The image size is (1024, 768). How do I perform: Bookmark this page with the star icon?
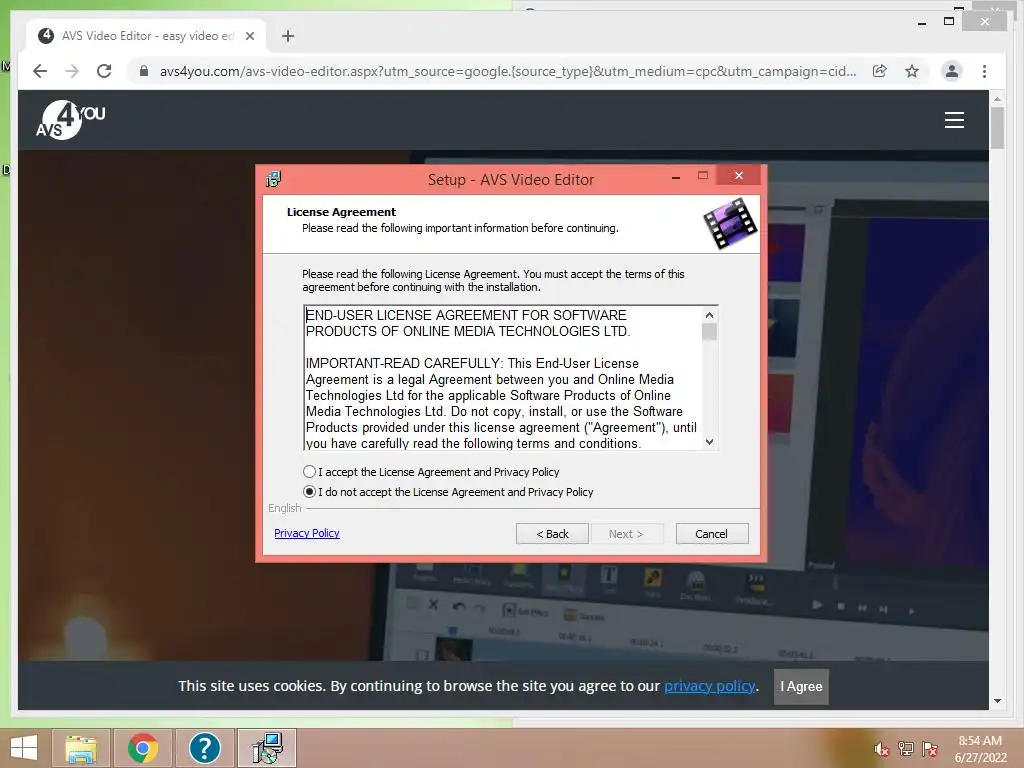click(x=912, y=71)
